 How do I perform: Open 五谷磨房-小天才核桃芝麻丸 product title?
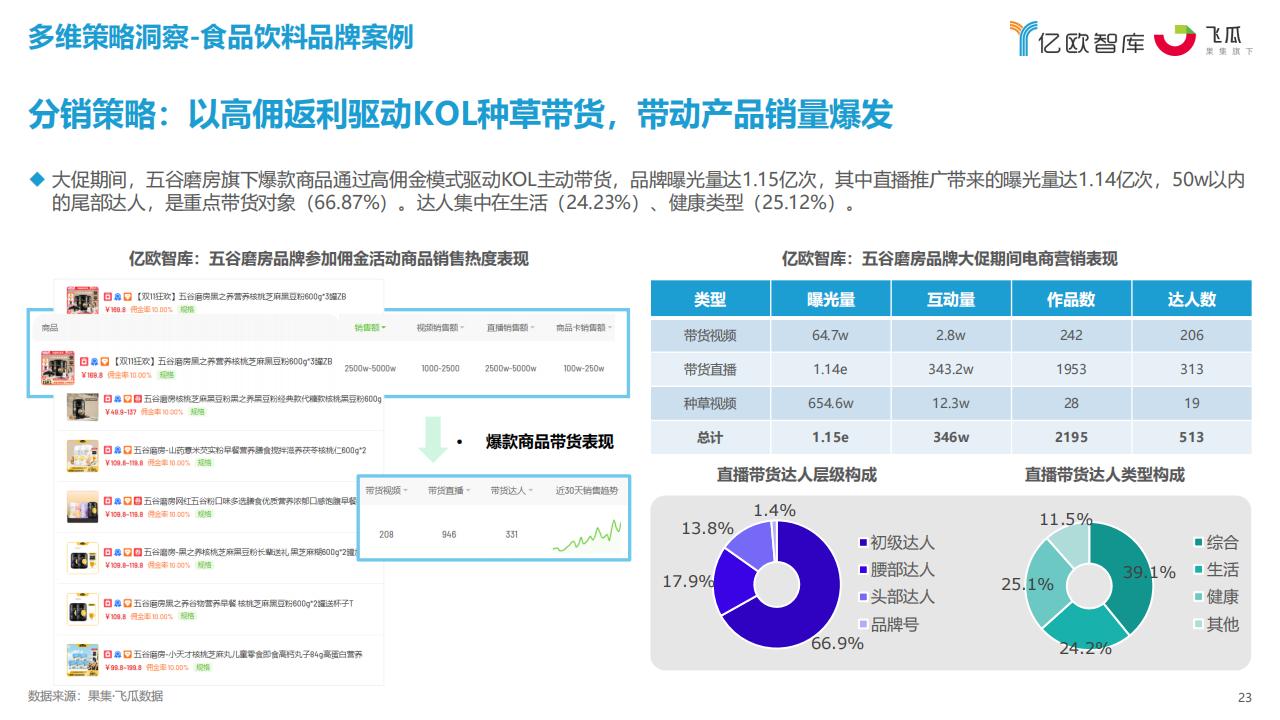click(248, 654)
